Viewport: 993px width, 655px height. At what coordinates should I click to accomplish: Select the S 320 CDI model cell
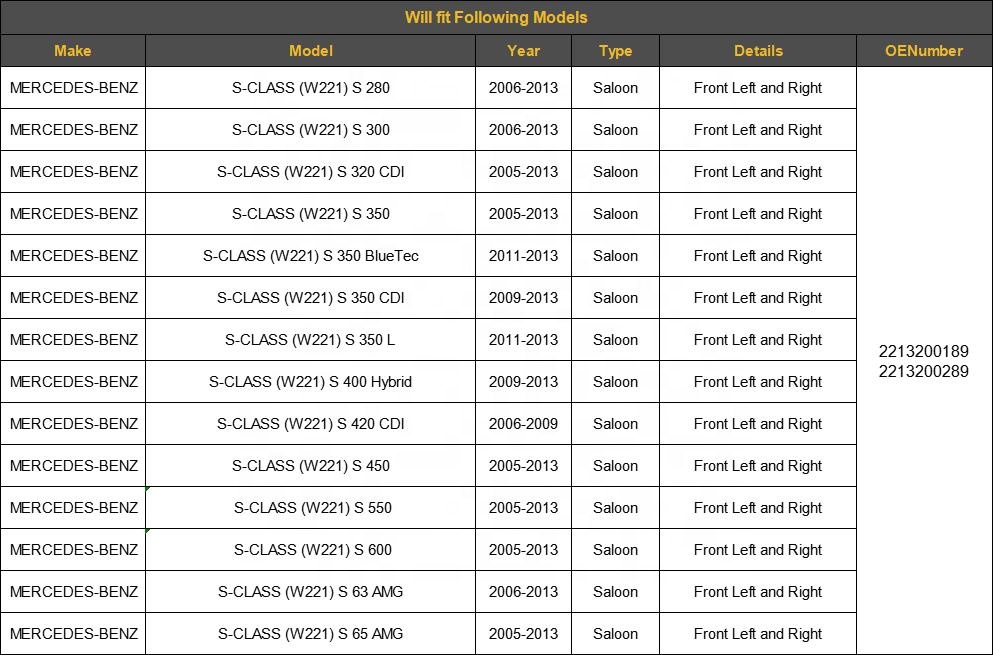[x=310, y=172]
